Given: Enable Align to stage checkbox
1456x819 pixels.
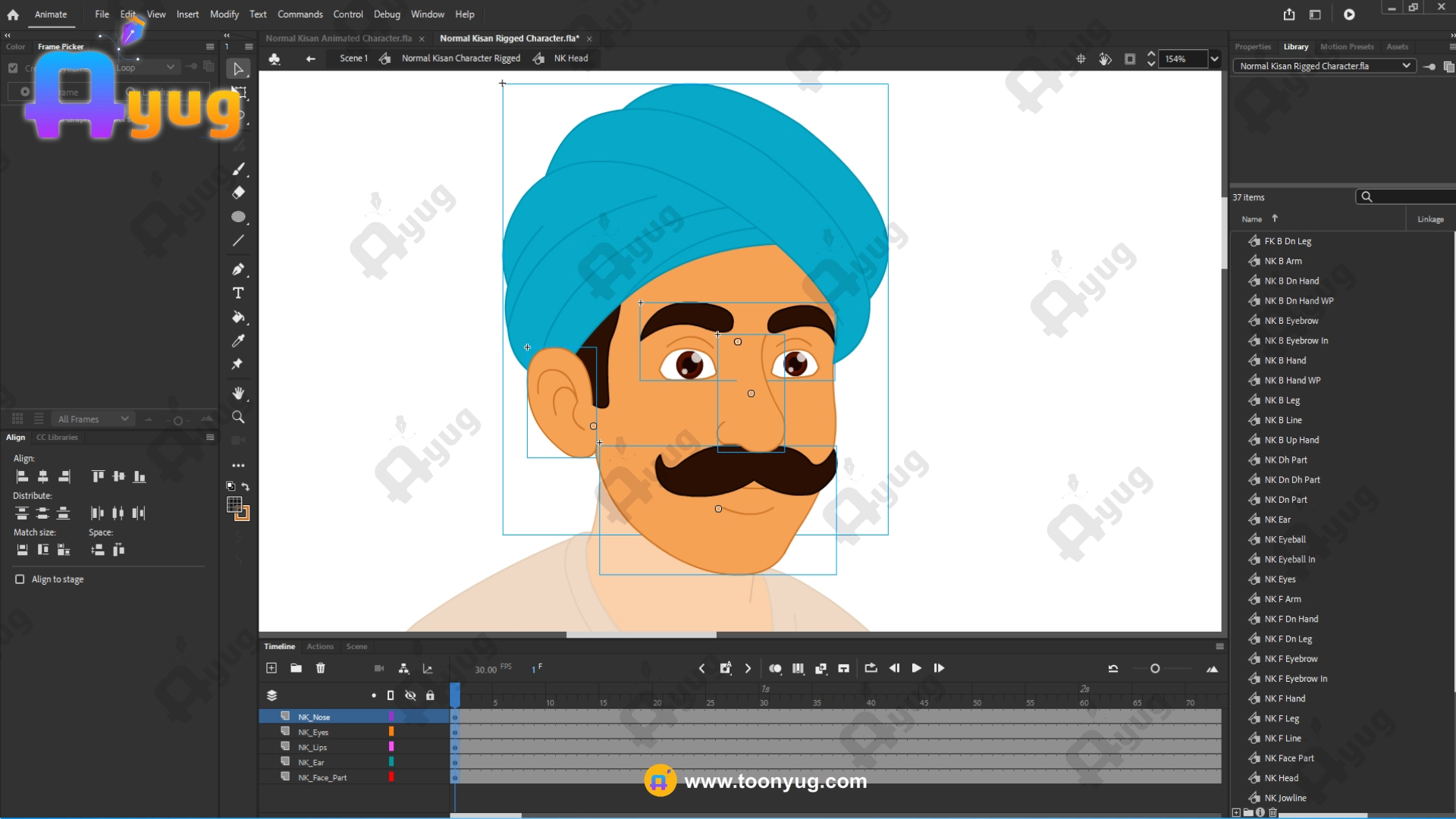Looking at the screenshot, I should [20, 579].
